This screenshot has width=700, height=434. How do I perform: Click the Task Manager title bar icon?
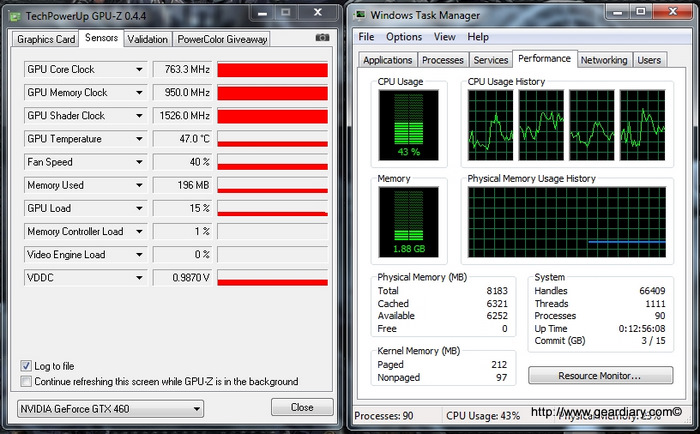pyautogui.click(x=359, y=15)
